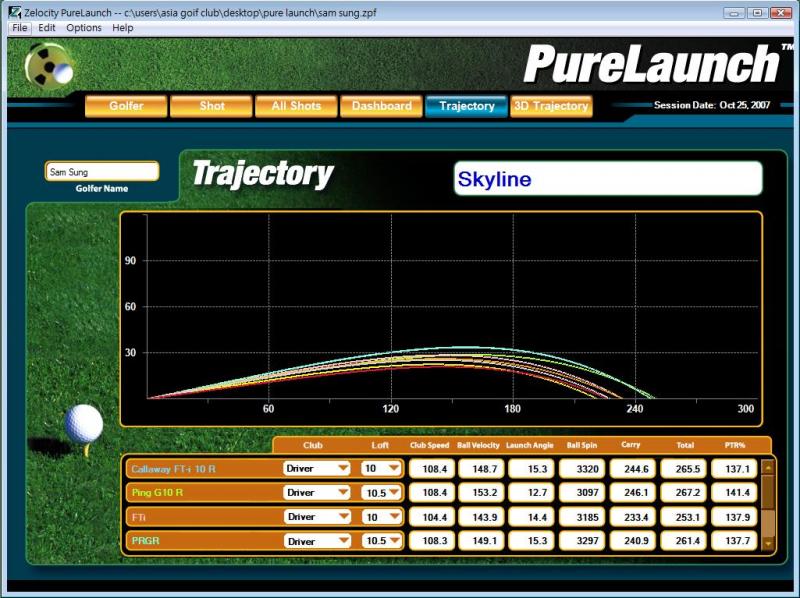Expand club type dropdown for Callaway FT-i
This screenshot has width=800, height=598.
tap(343, 468)
